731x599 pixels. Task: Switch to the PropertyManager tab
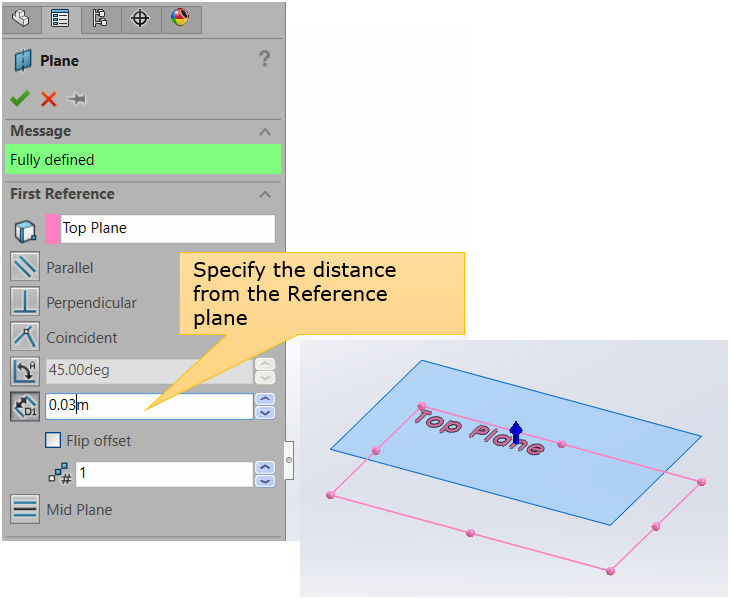point(61,19)
